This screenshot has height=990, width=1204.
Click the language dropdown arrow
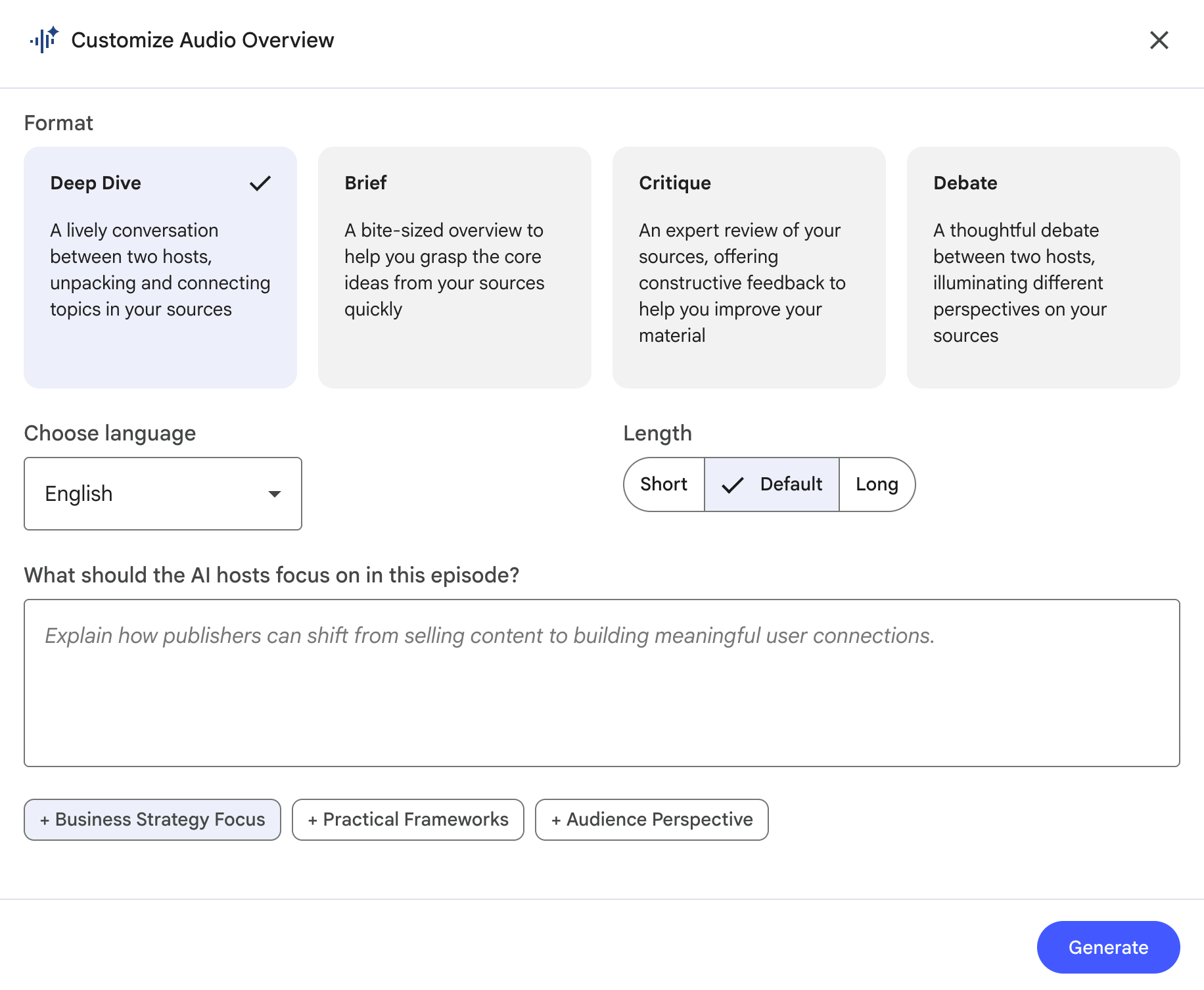[275, 494]
